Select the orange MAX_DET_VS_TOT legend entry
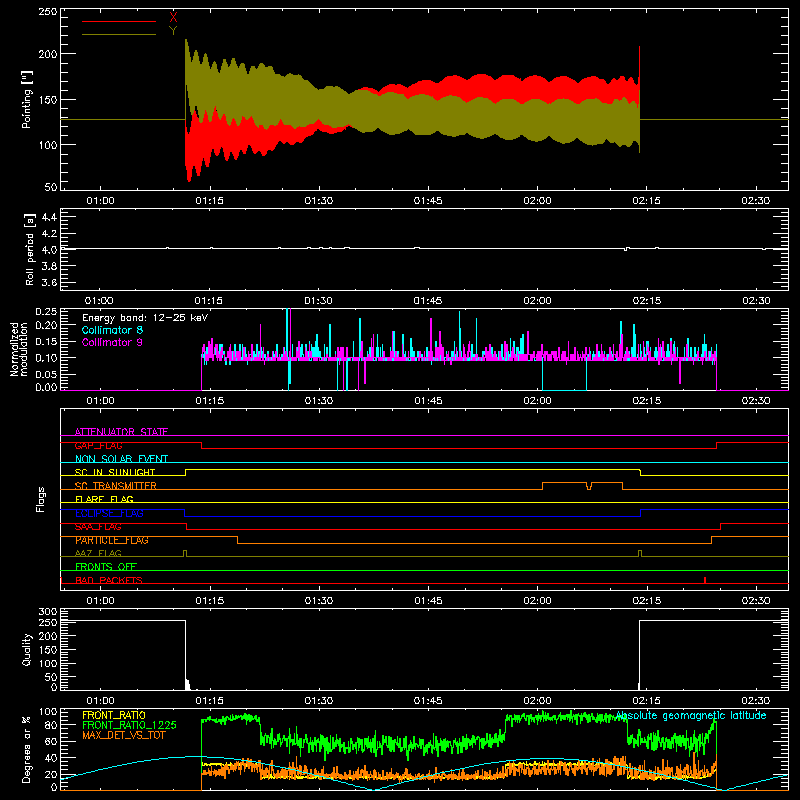Viewport: 800px width, 800px height. 124,735
